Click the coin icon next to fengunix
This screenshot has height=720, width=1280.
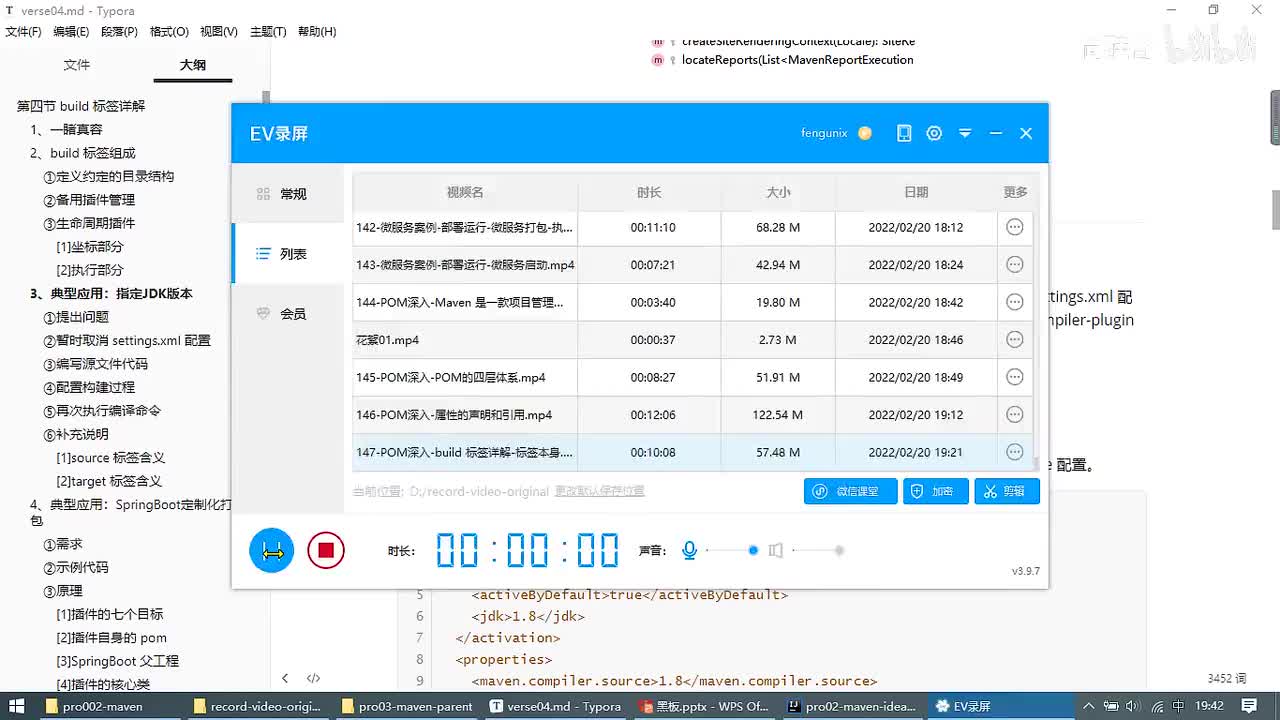pos(865,133)
